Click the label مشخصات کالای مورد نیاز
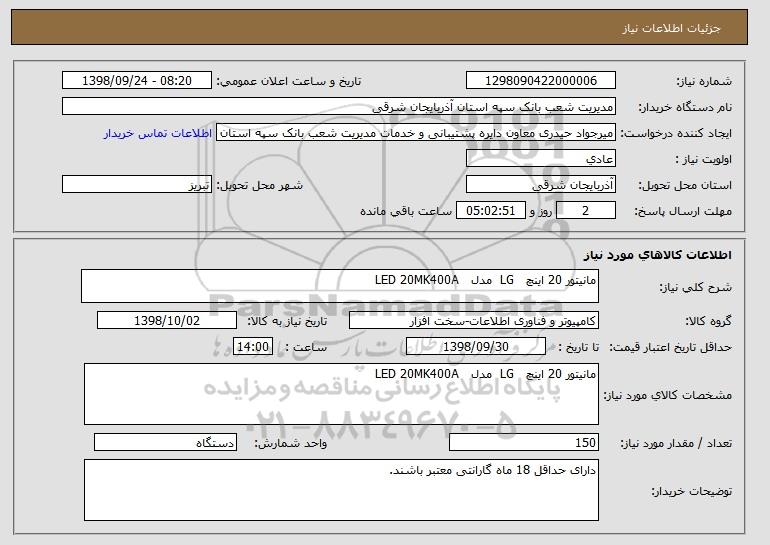The height and width of the screenshot is (545, 770). [x=667, y=395]
